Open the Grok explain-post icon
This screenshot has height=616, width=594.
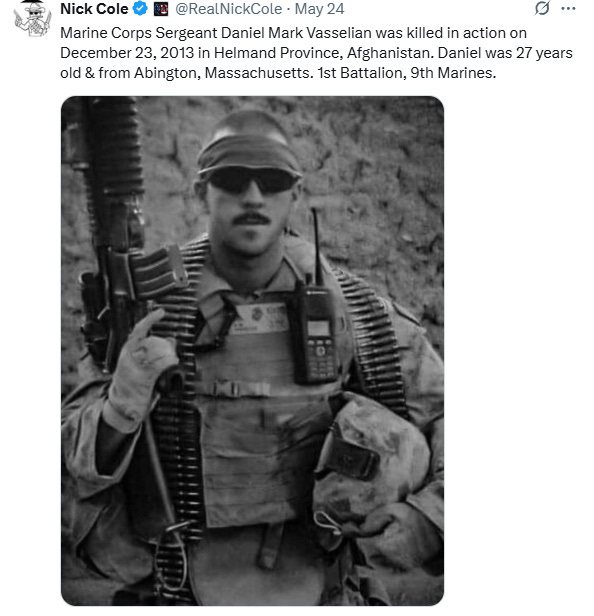coord(543,8)
